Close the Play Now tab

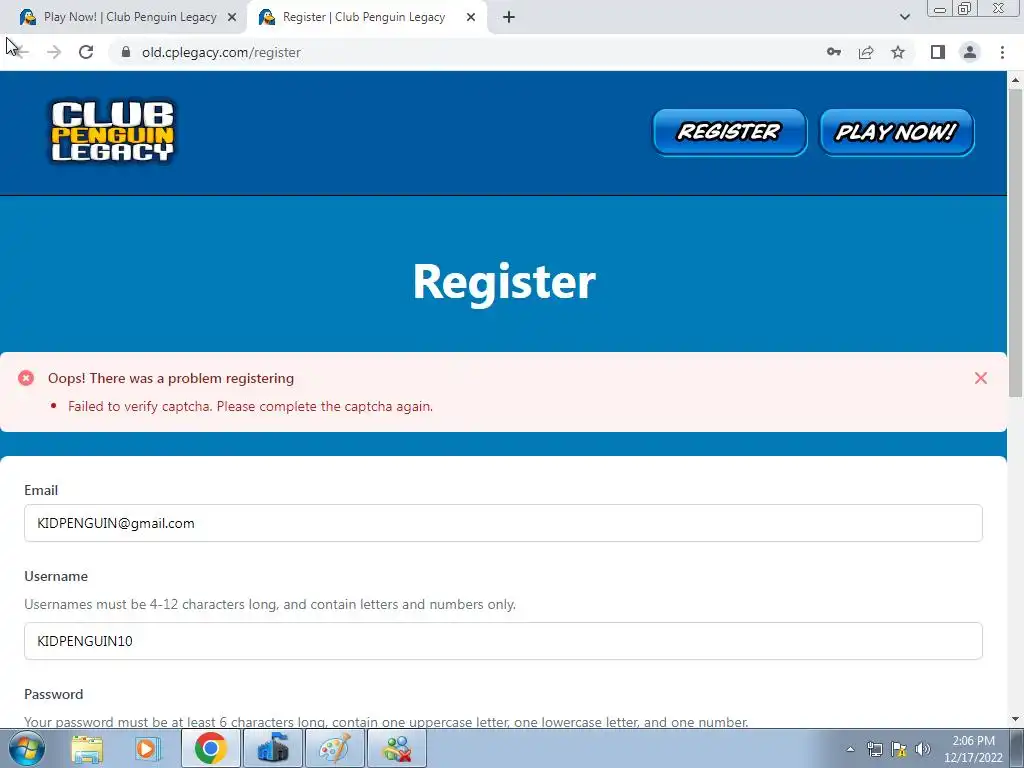[232, 17]
